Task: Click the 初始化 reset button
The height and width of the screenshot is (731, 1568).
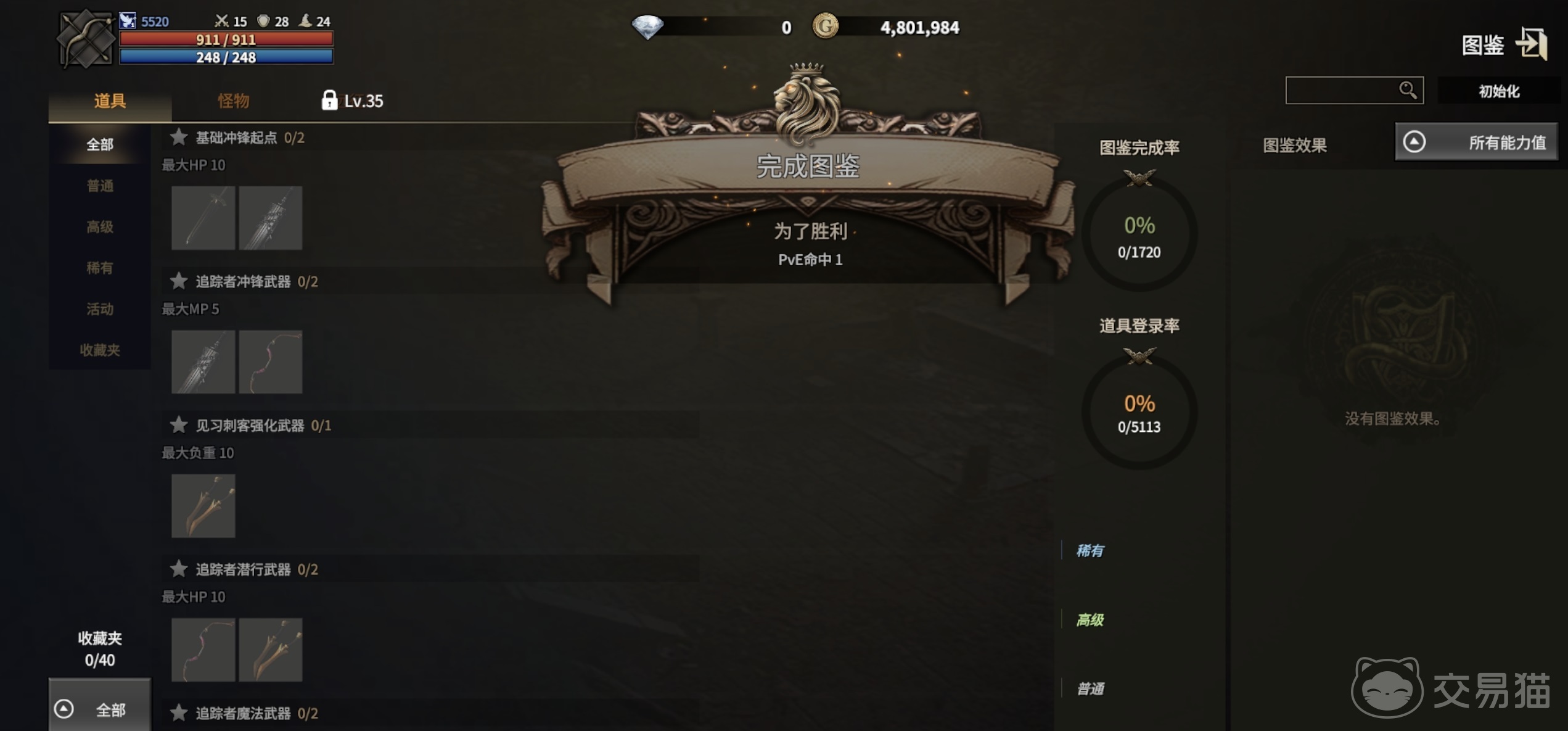Action: (x=1499, y=91)
